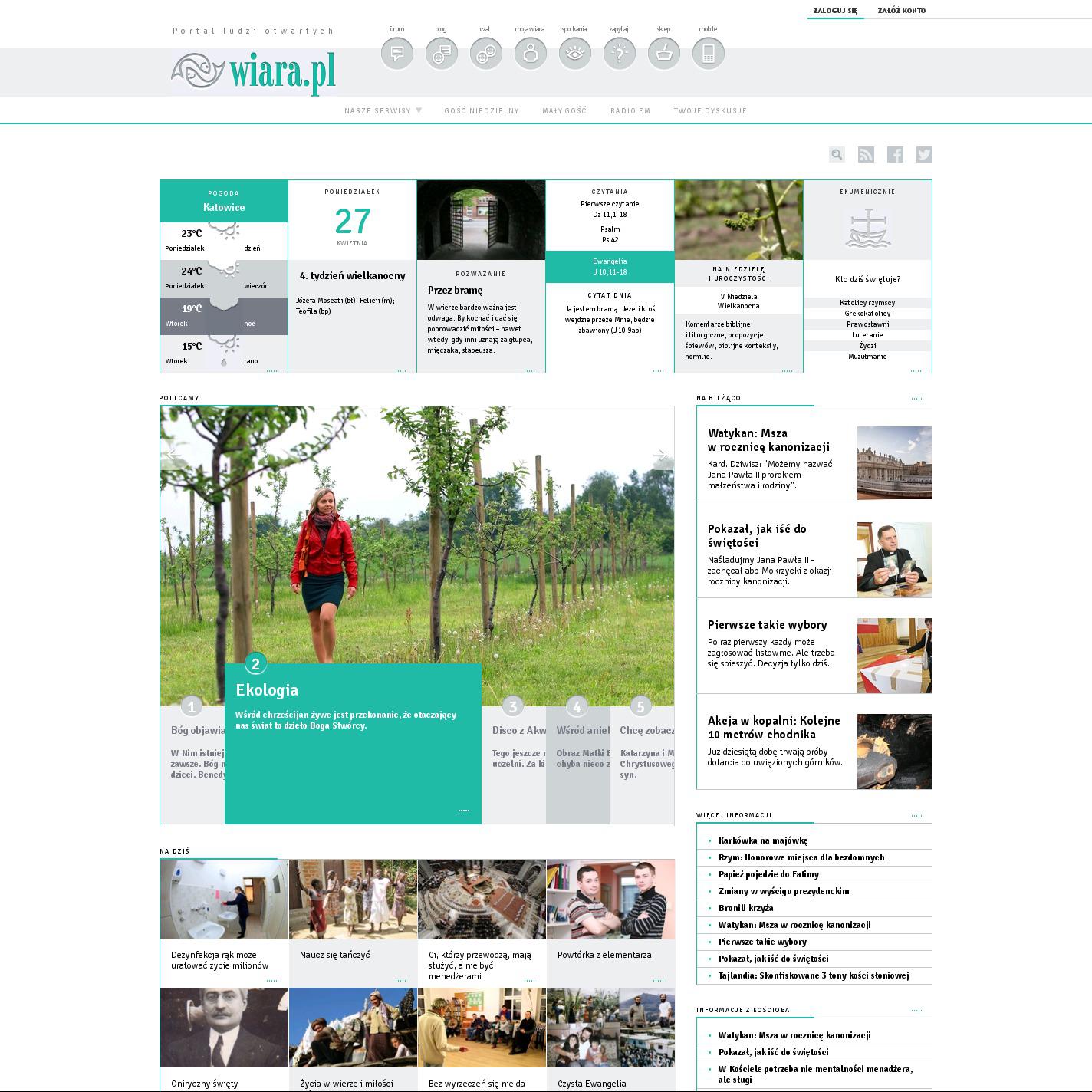Image resolution: width=1092 pixels, height=1092 pixels.
Task: Open the zapytaj question icon
Action: coord(620,54)
